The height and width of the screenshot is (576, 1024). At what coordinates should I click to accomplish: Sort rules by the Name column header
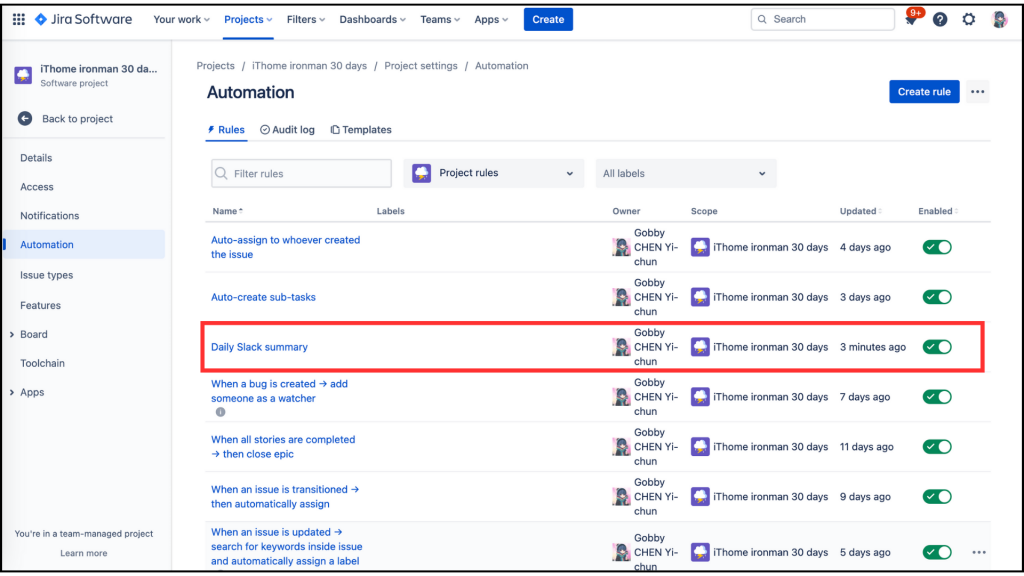(x=227, y=211)
